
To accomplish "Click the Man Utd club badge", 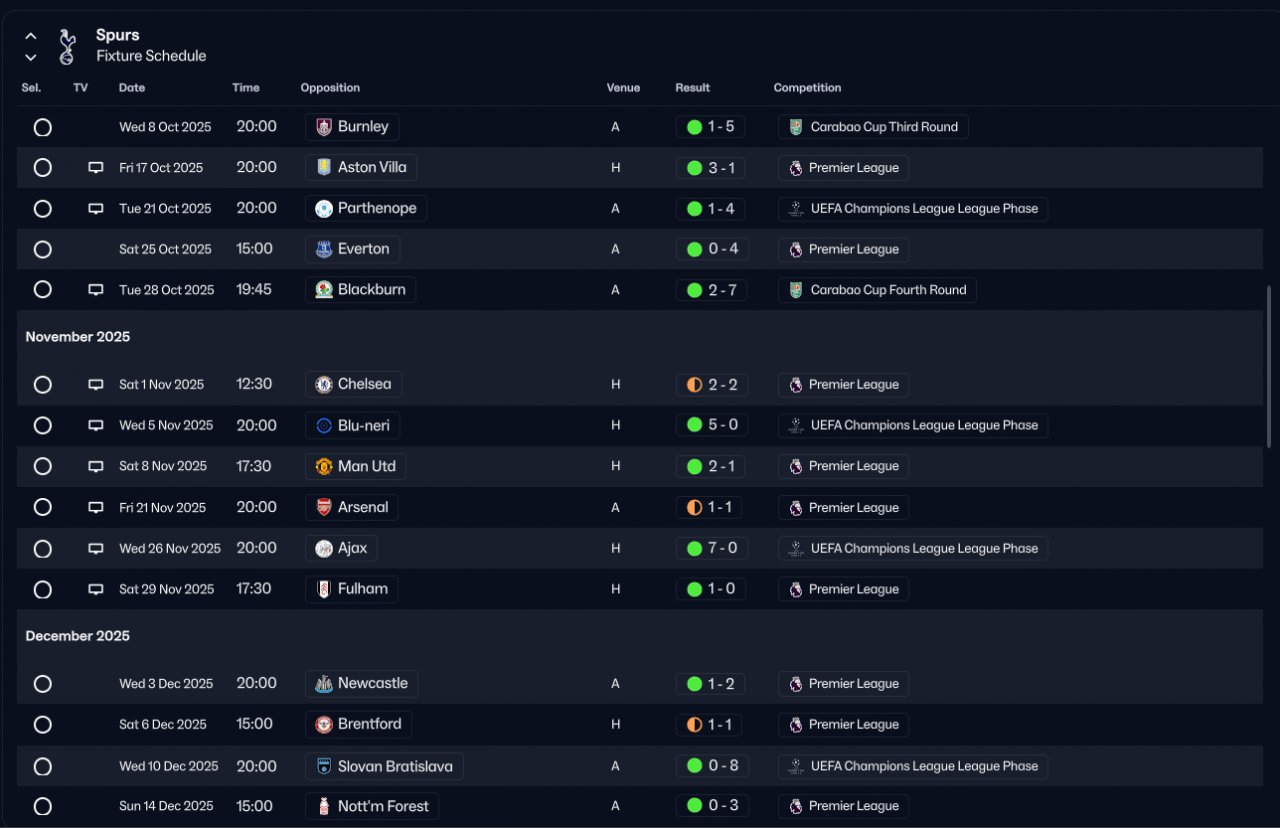I will coord(323,466).
